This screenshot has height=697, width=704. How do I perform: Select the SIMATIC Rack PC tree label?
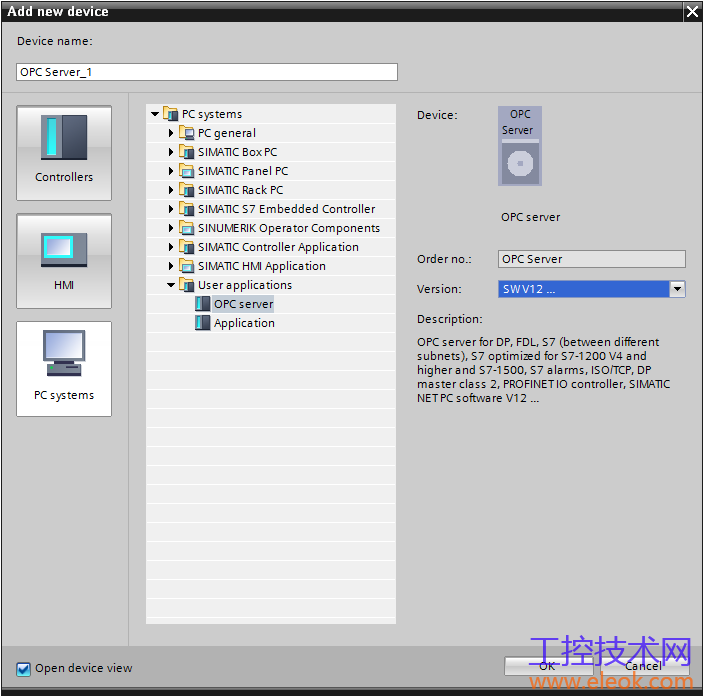(241, 190)
